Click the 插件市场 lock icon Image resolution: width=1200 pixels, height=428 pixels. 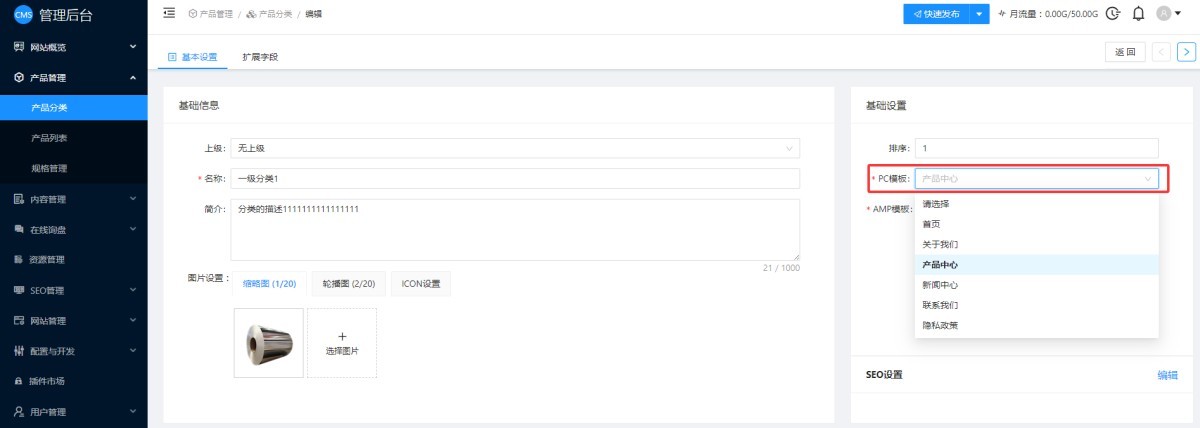click(x=19, y=381)
